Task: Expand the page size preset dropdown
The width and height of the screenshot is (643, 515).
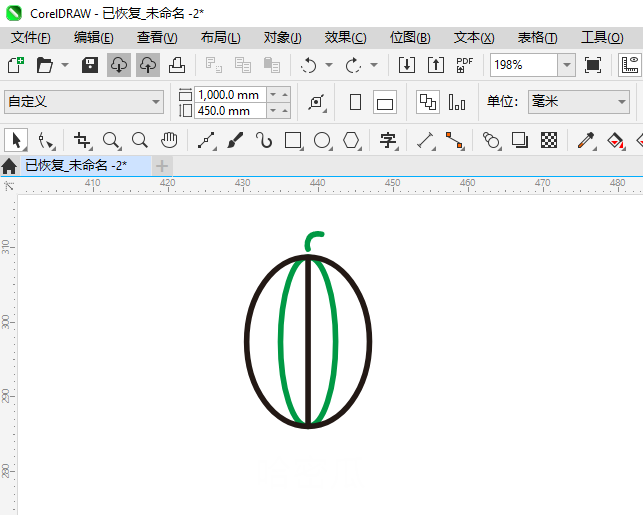Action: click(156, 102)
